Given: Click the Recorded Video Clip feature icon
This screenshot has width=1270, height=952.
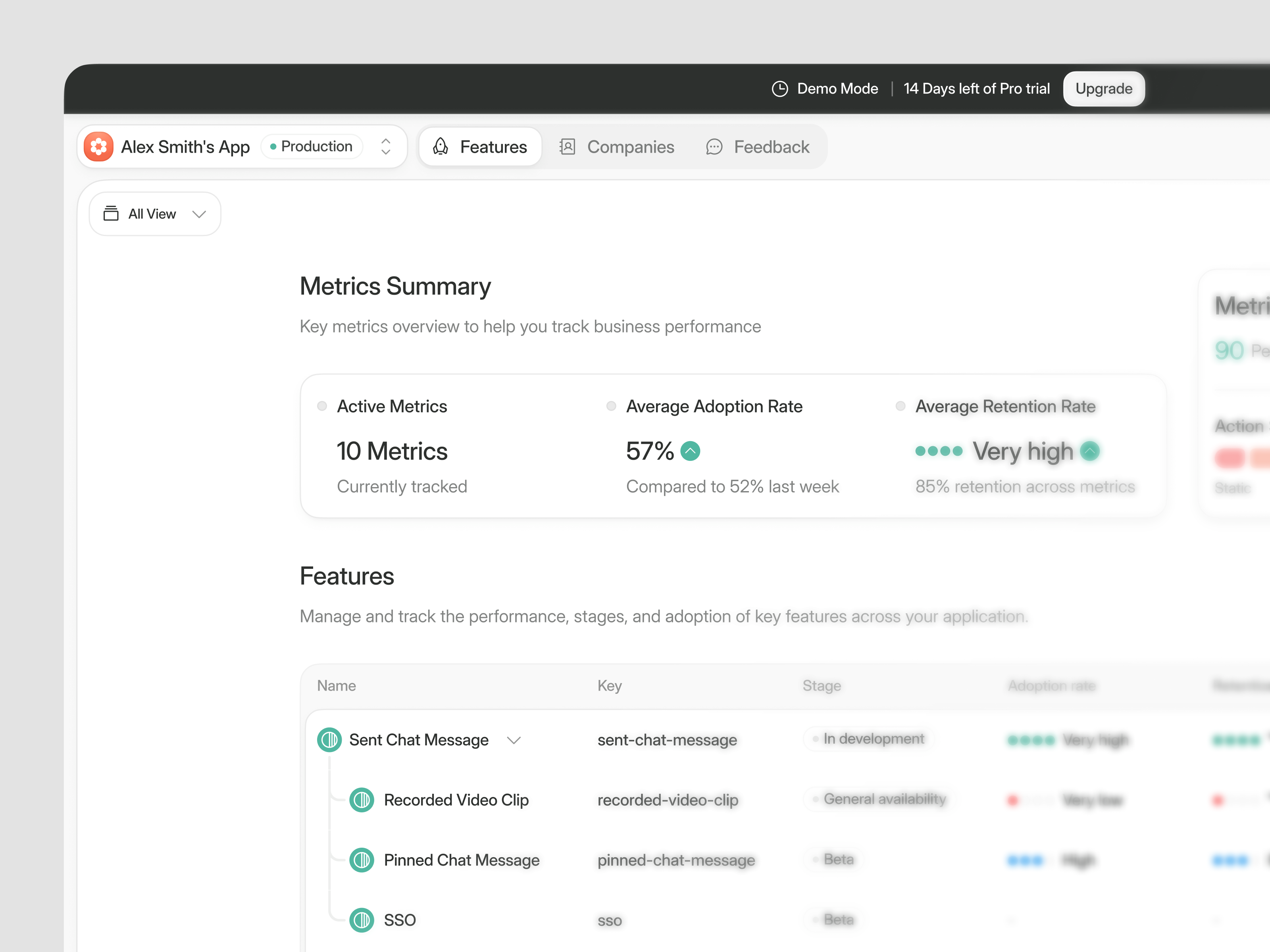Looking at the screenshot, I should [x=362, y=800].
